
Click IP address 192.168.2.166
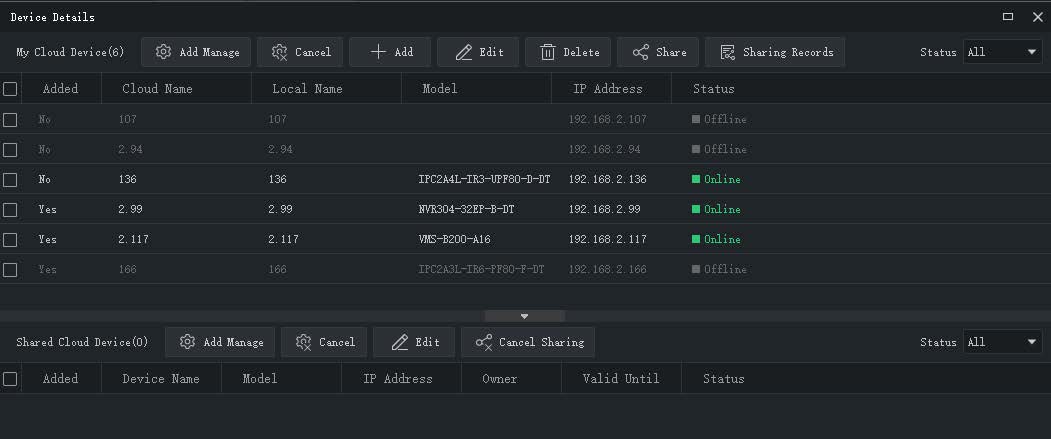[x=608, y=269]
